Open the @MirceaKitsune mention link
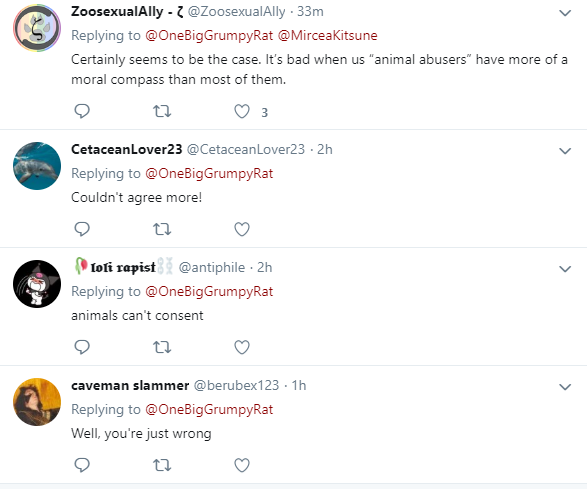The width and height of the screenshot is (587, 489). (328, 36)
